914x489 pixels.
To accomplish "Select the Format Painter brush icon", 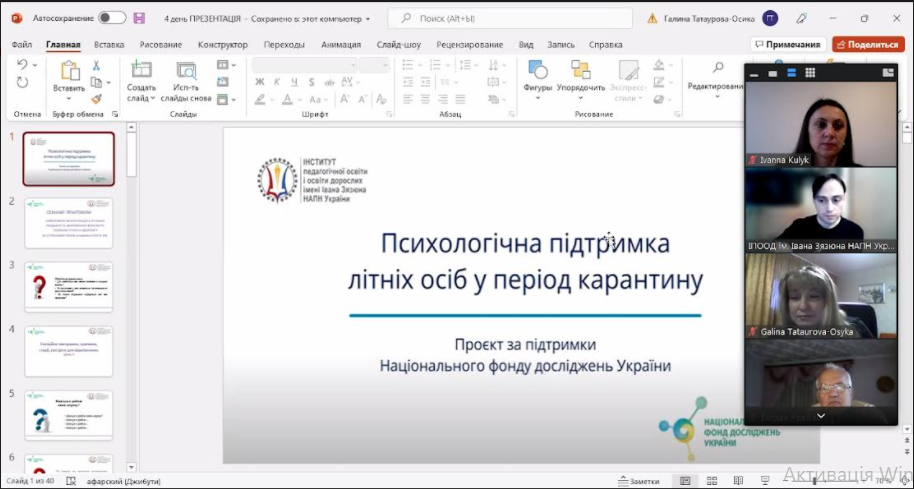I will [96, 99].
